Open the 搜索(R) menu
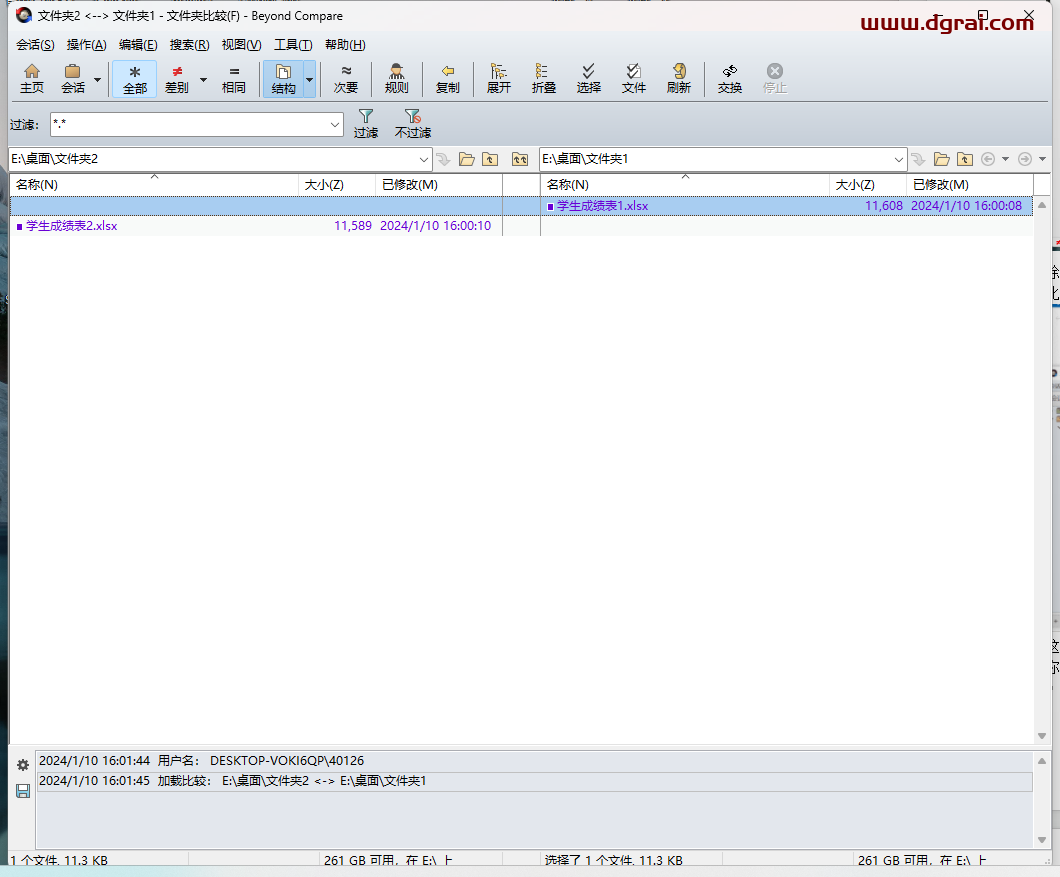Viewport: 1060px width, 877px height. click(x=189, y=45)
